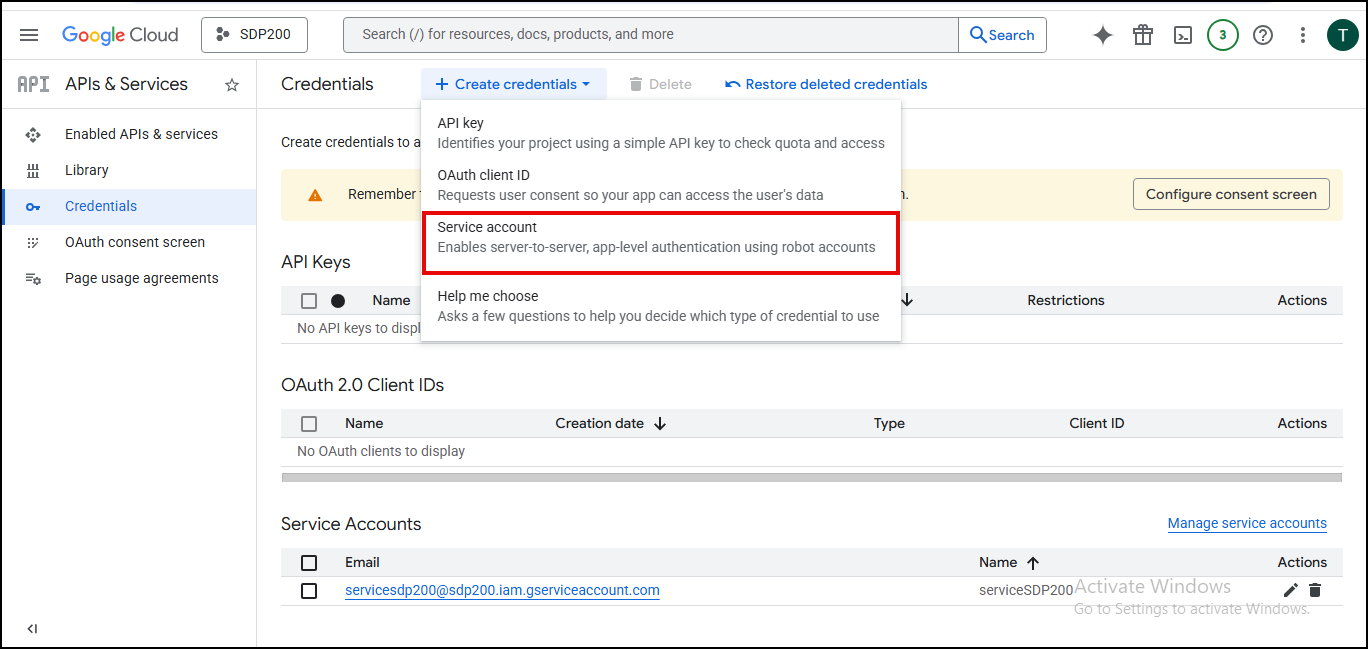Open the main navigation hamburger menu

(x=29, y=35)
